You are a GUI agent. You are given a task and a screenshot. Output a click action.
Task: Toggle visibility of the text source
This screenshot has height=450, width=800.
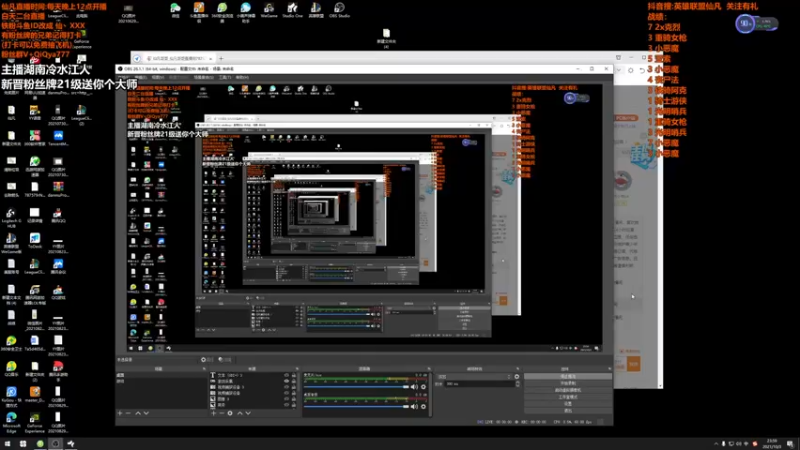(286, 375)
